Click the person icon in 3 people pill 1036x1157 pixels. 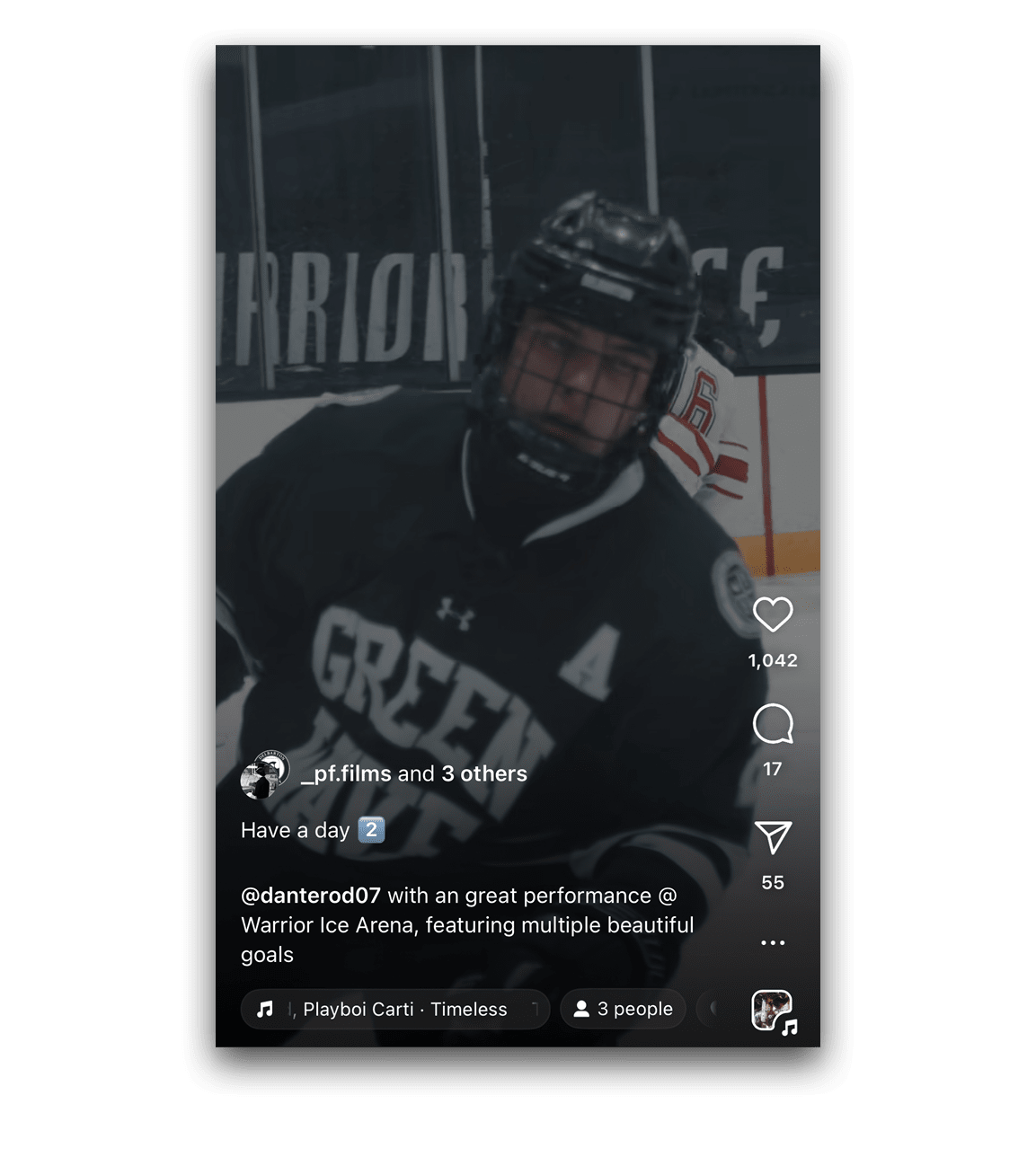(581, 1009)
